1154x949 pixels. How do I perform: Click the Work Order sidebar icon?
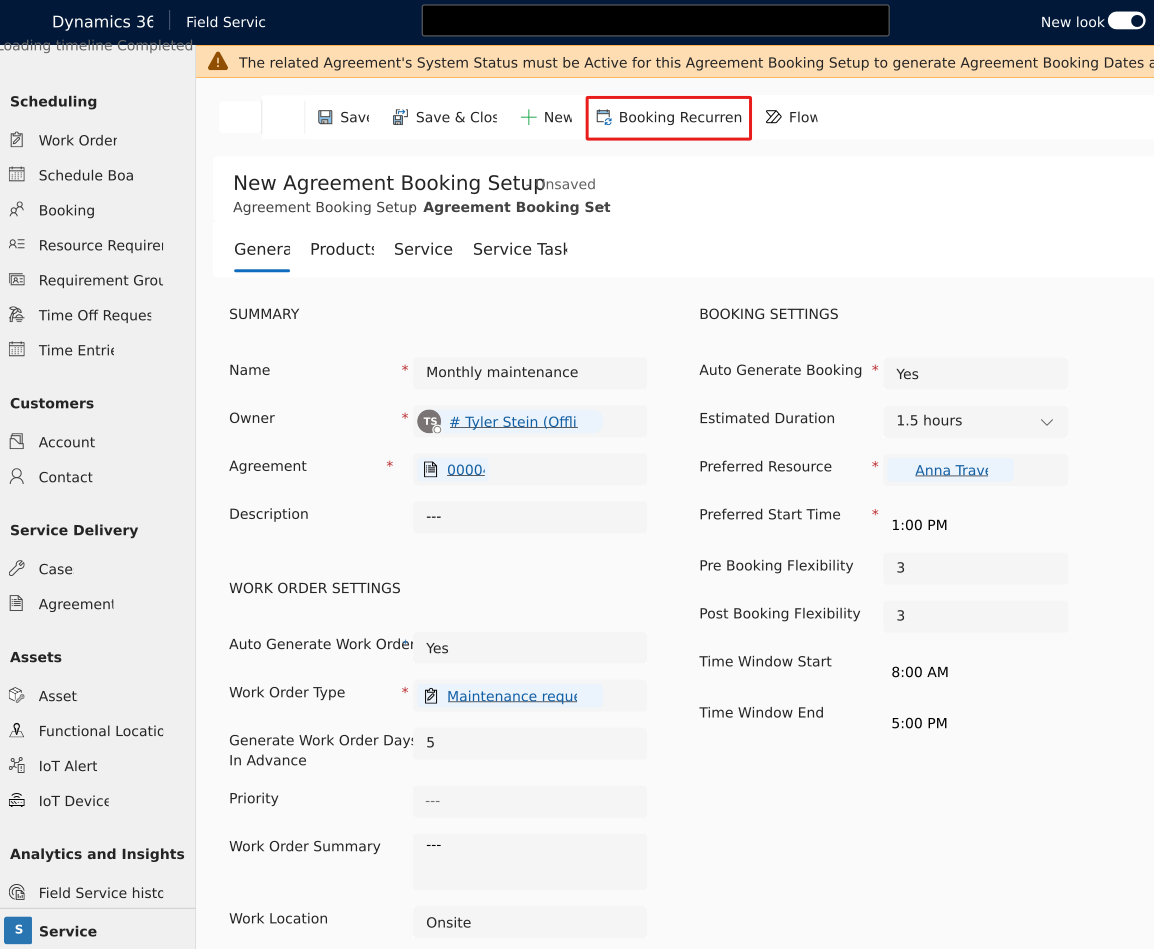point(17,140)
